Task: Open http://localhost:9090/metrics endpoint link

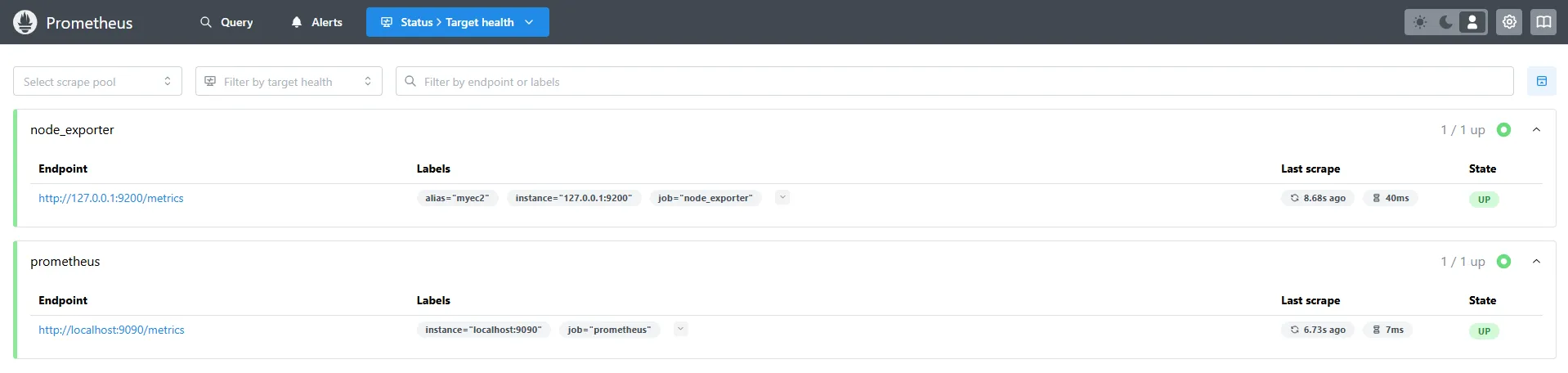Action: [111, 330]
